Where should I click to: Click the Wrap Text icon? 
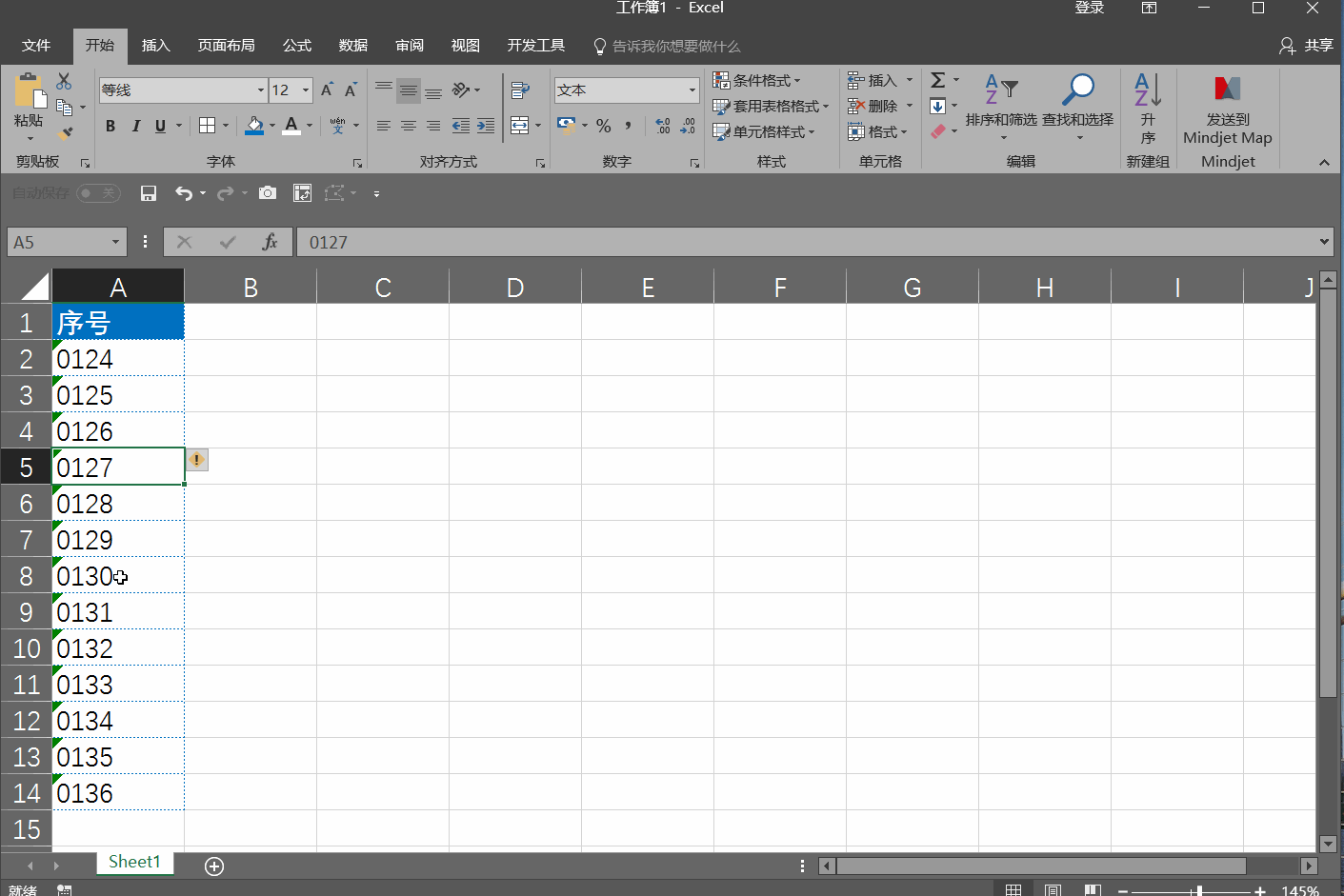coord(520,90)
